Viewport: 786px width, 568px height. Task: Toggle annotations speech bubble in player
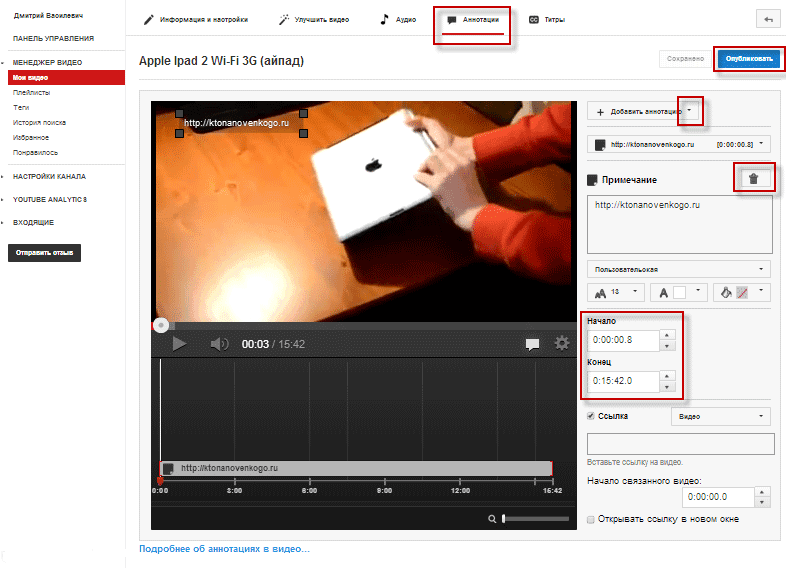[532, 344]
